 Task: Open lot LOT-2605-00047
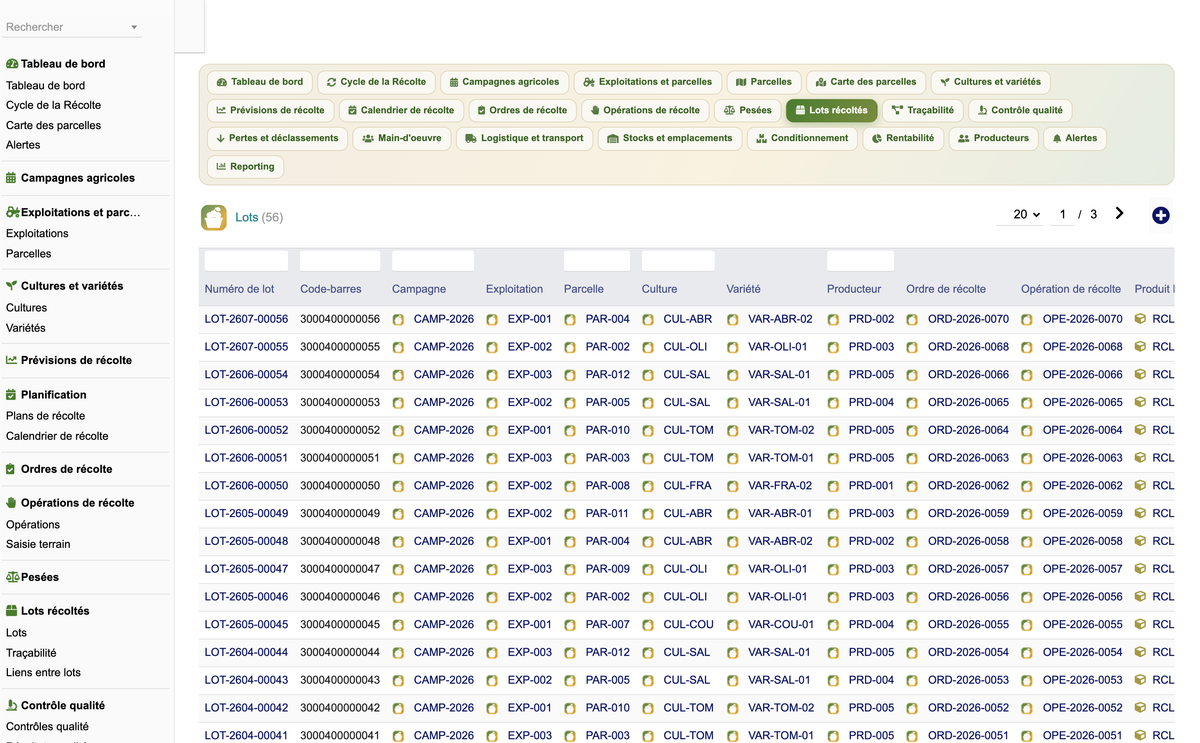point(246,569)
